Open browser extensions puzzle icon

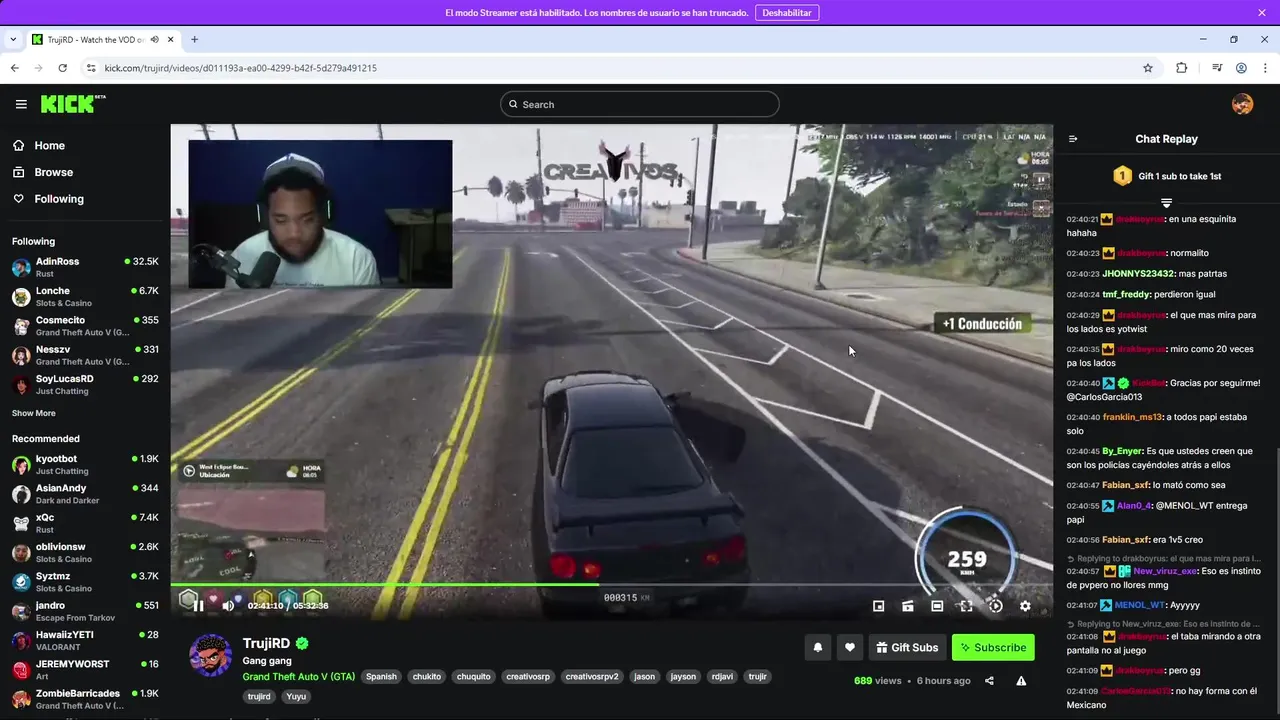[x=1182, y=68]
